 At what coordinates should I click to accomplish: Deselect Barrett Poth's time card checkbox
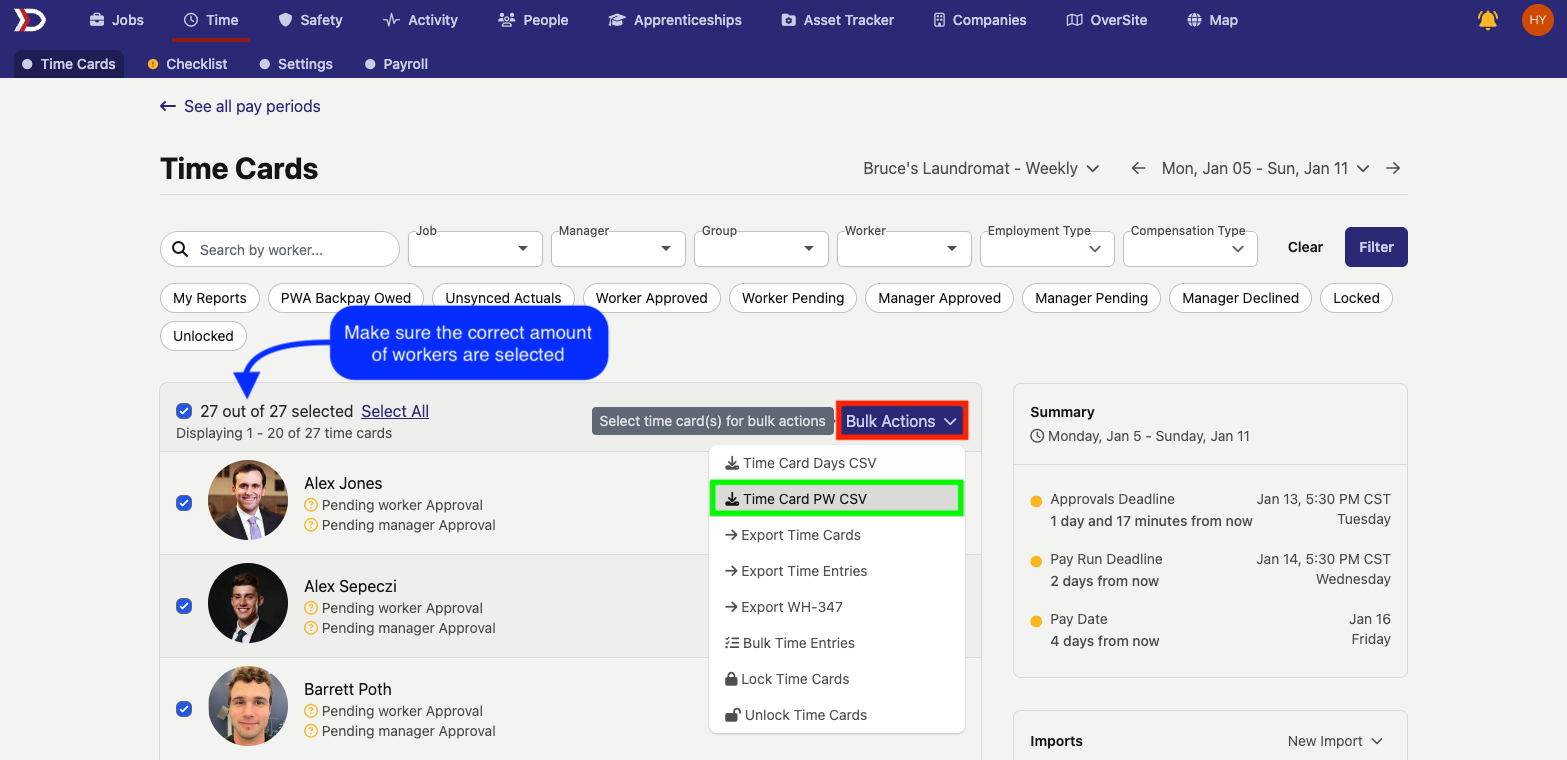pyautogui.click(x=184, y=709)
